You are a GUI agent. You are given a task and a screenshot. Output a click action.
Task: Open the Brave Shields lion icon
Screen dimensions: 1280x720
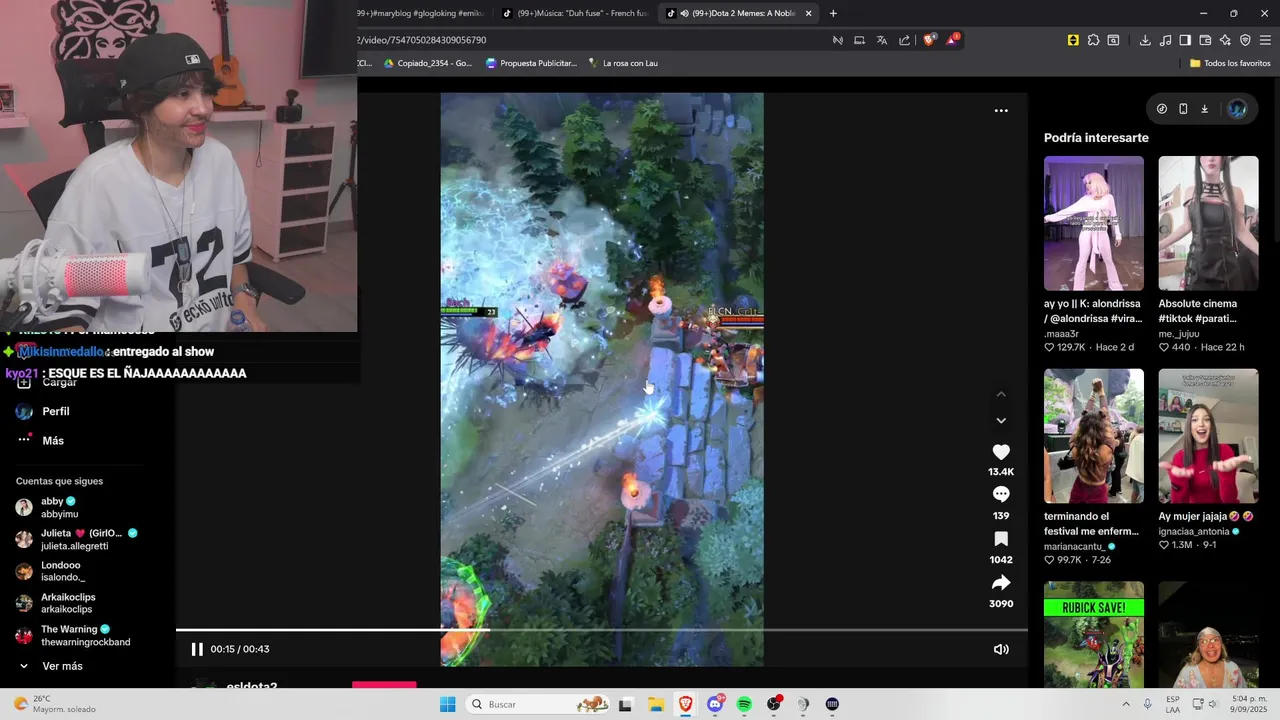[929, 40]
